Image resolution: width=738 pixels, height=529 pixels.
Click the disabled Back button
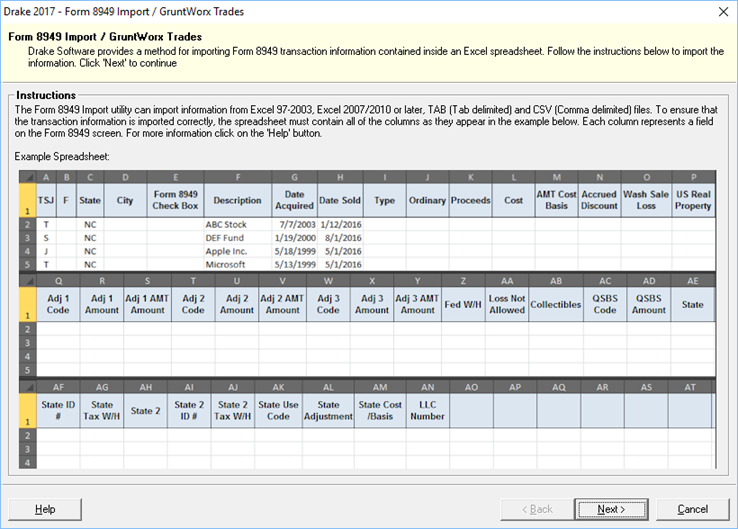tap(537, 509)
